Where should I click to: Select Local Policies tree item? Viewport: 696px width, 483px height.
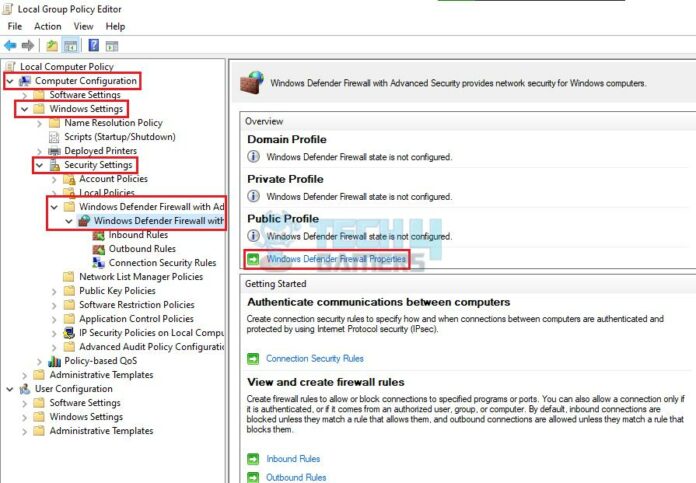(x=107, y=193)
